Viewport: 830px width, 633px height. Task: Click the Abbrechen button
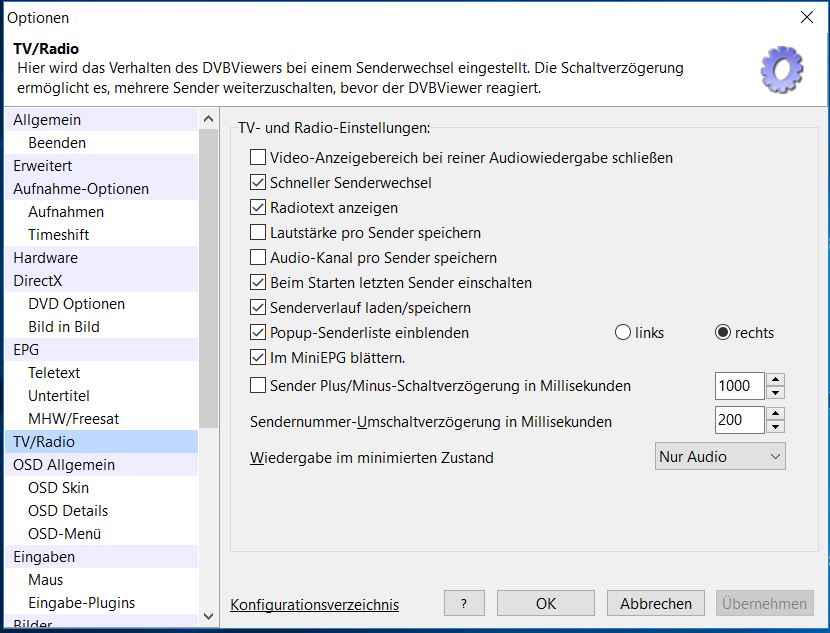pos(655,603)
